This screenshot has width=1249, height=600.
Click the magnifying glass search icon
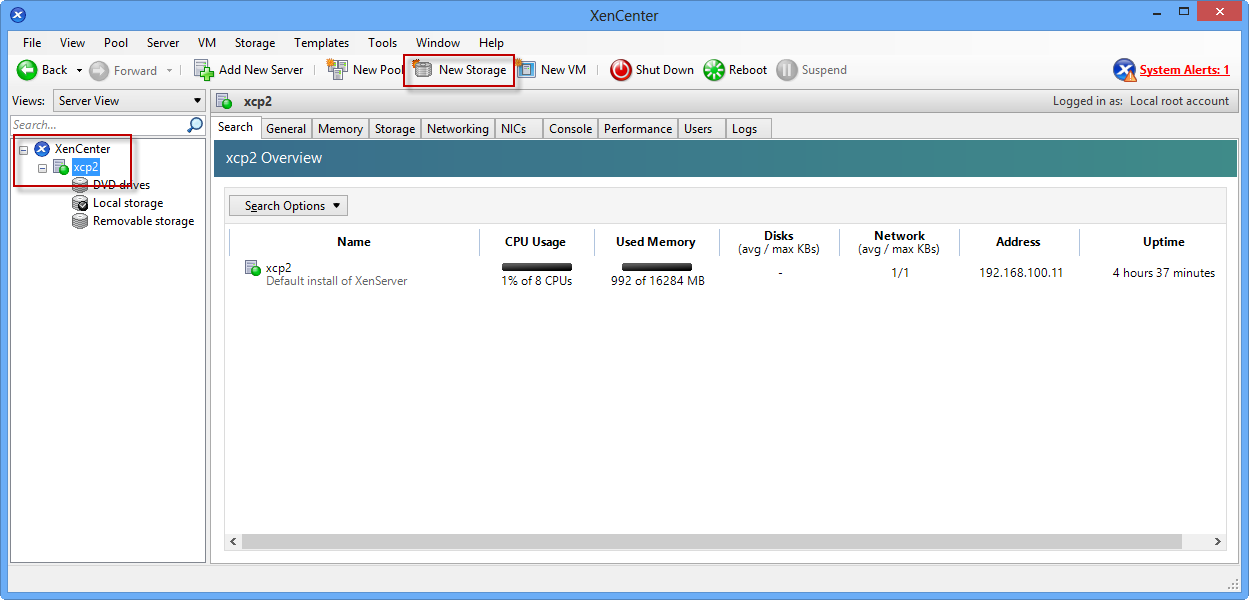pos(195,125)
